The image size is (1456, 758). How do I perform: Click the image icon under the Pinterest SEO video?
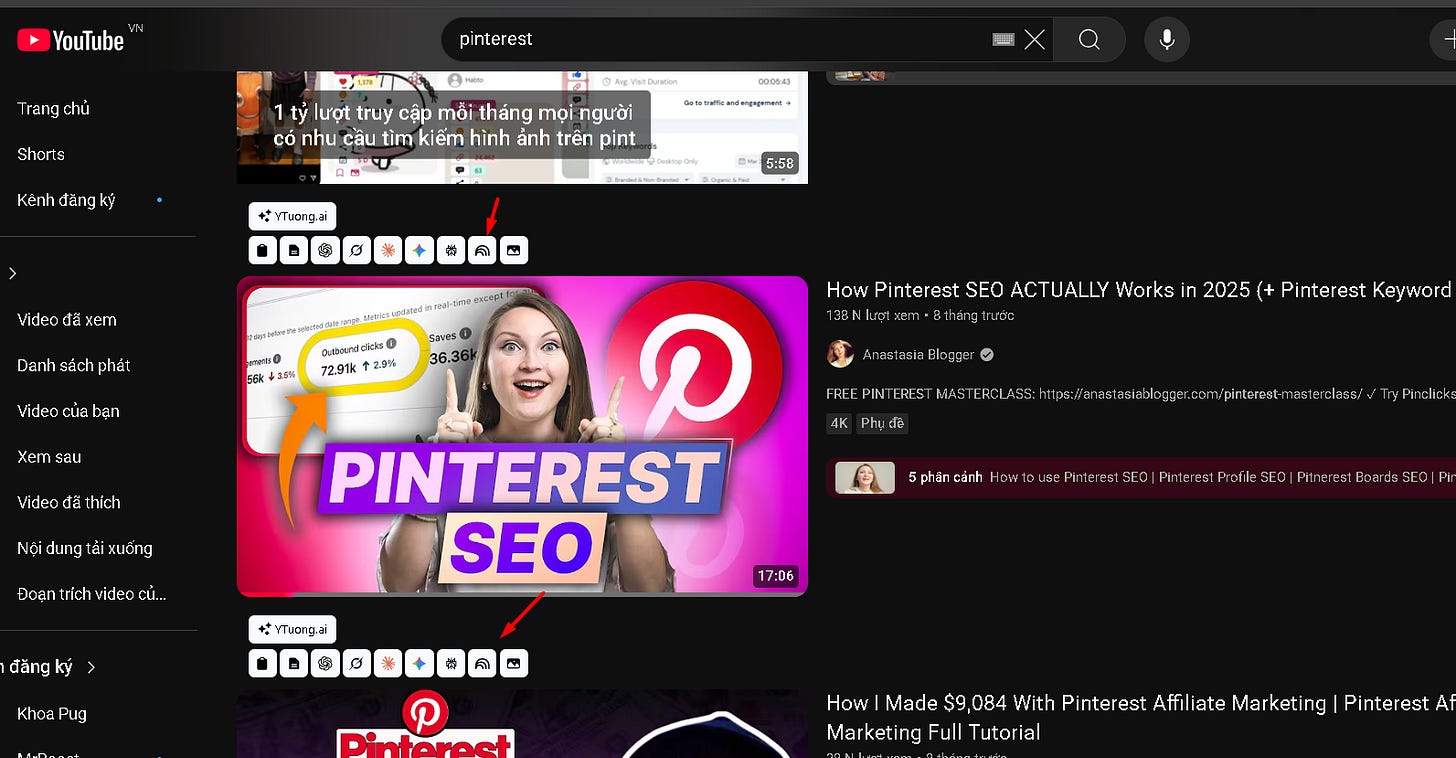[514, 663]
